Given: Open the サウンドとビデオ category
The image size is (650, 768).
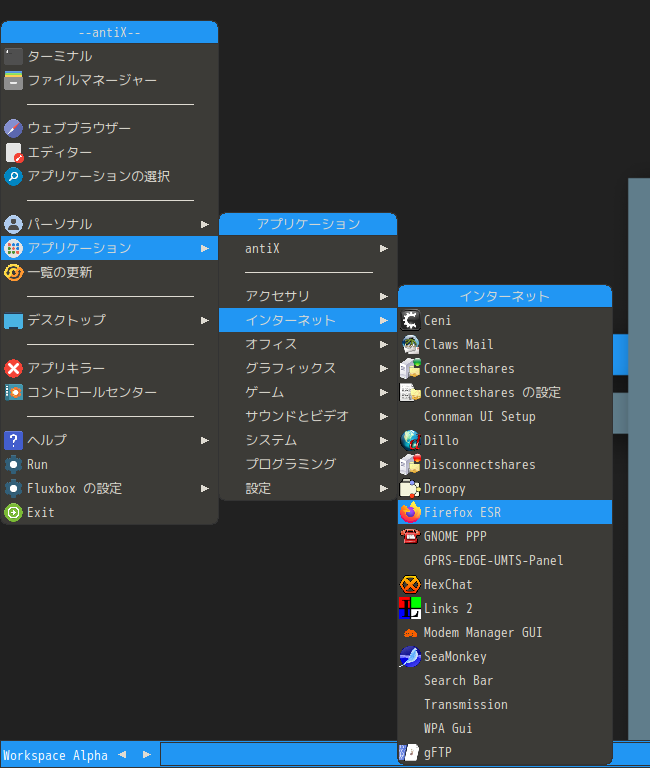Looking at the screenshot, I should (308, 416).
